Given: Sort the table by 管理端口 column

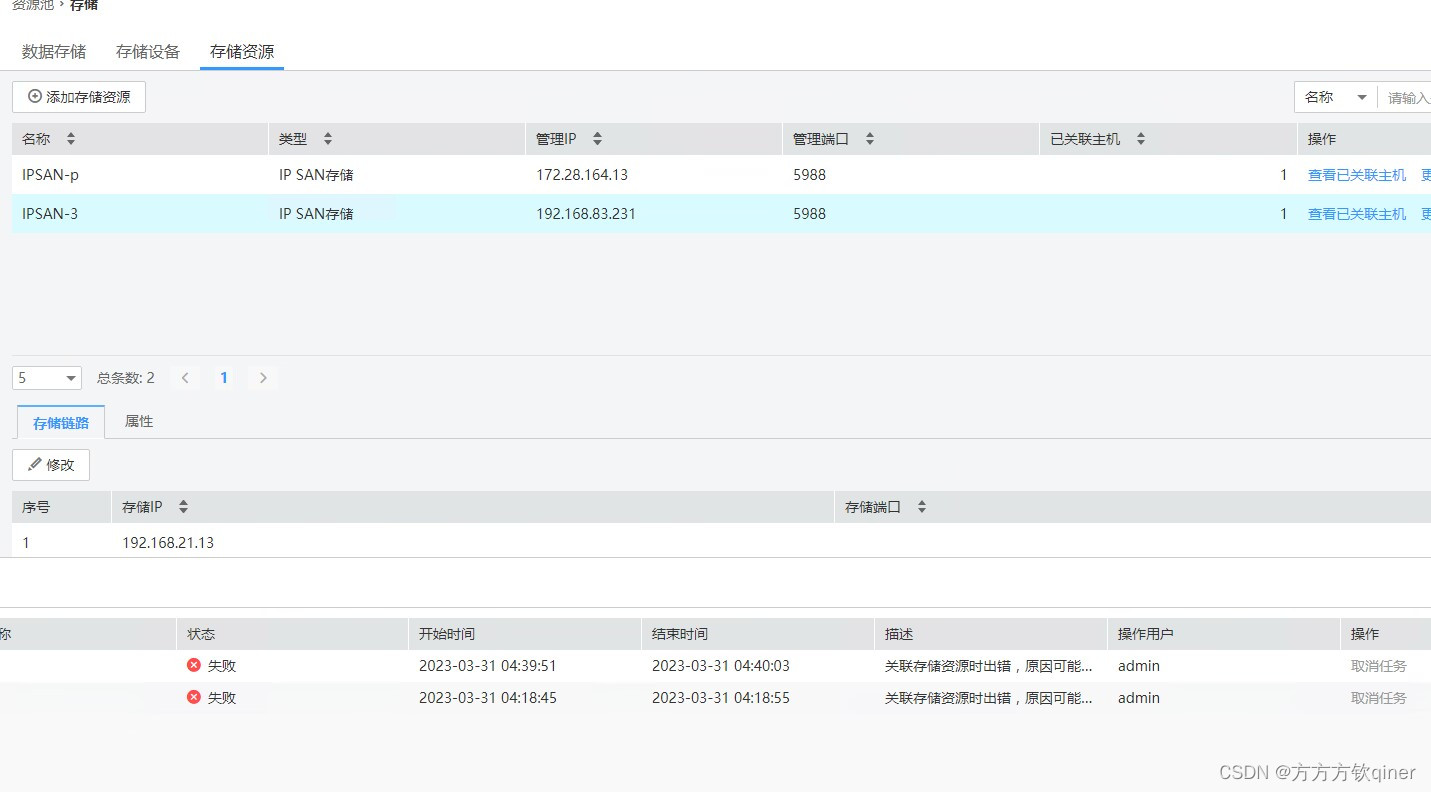Looking at the screenshot, I should click(870, 139).
